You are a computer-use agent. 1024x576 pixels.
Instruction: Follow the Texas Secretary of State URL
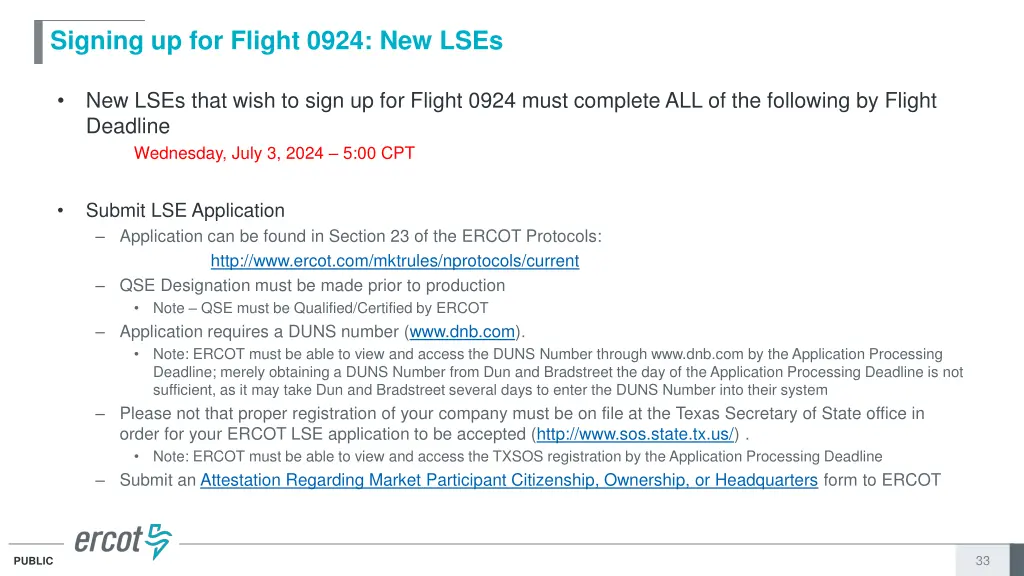(636, 434)
